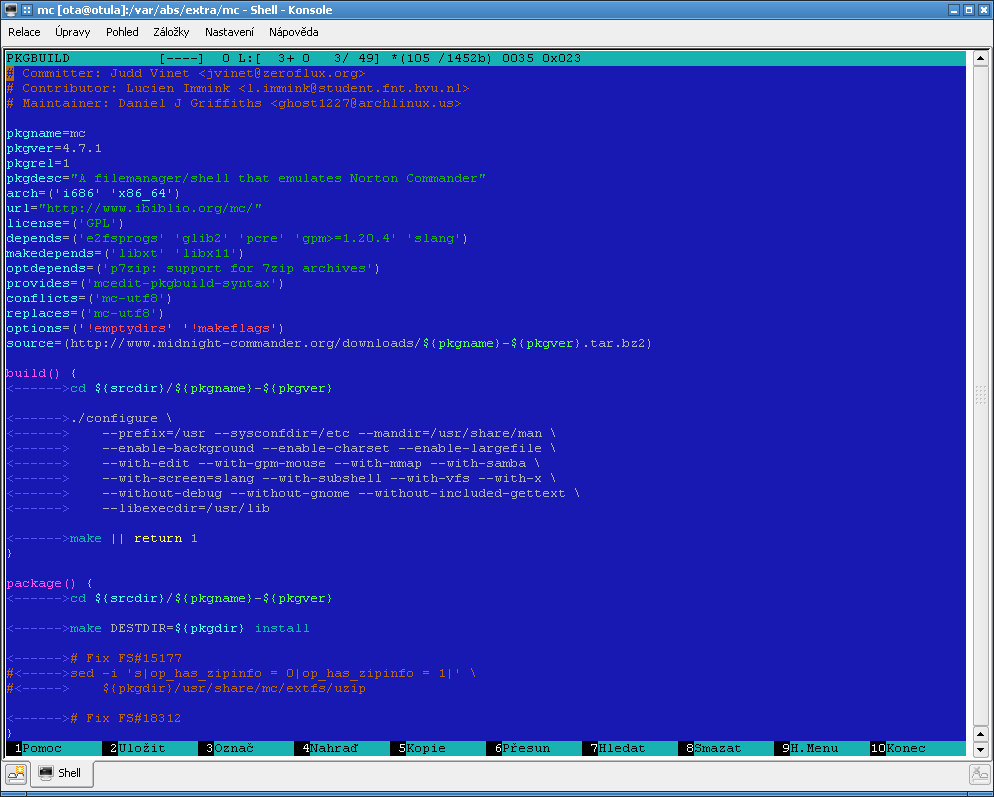This screenshot has height=797, width=994.
Task: Click the optdepends p7zip line
Action: (193, 268)
